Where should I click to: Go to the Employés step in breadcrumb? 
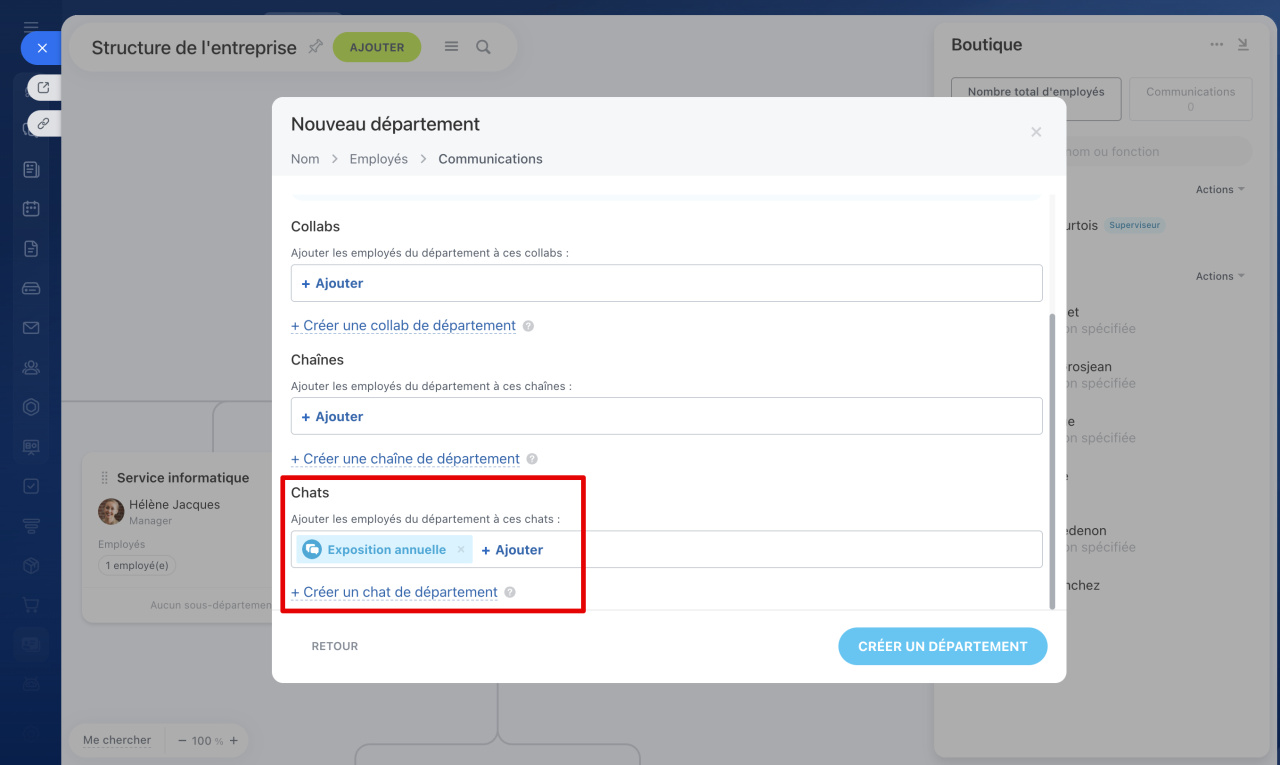[378, 159]
